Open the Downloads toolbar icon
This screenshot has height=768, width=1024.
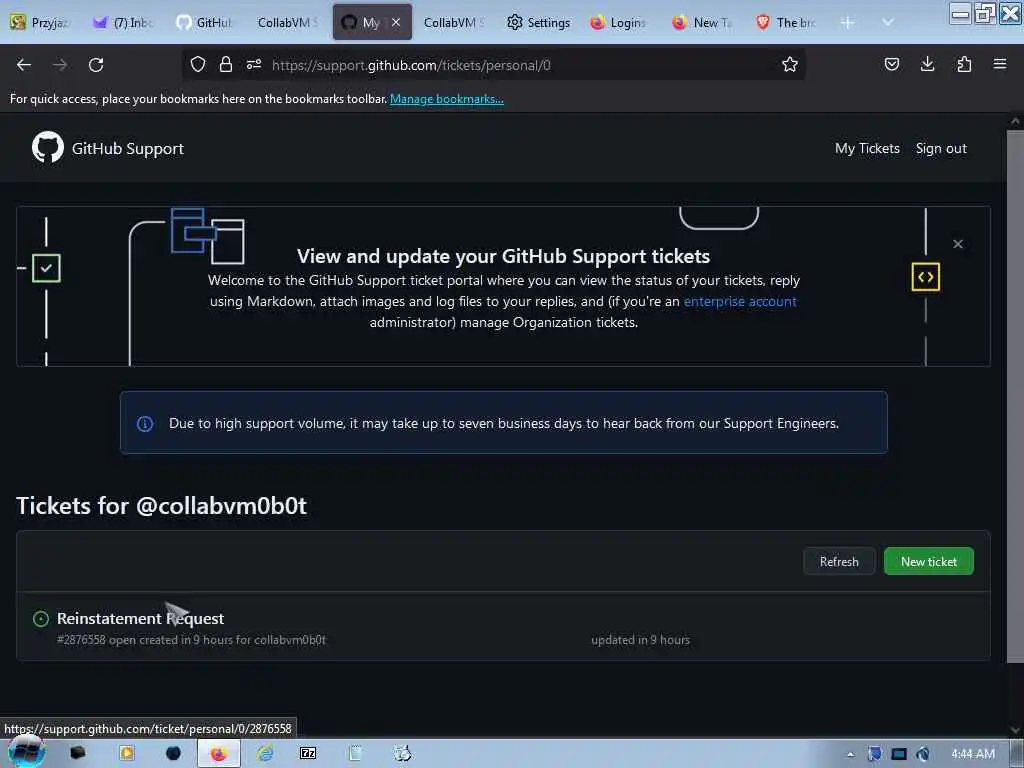[x=927, y=65]
